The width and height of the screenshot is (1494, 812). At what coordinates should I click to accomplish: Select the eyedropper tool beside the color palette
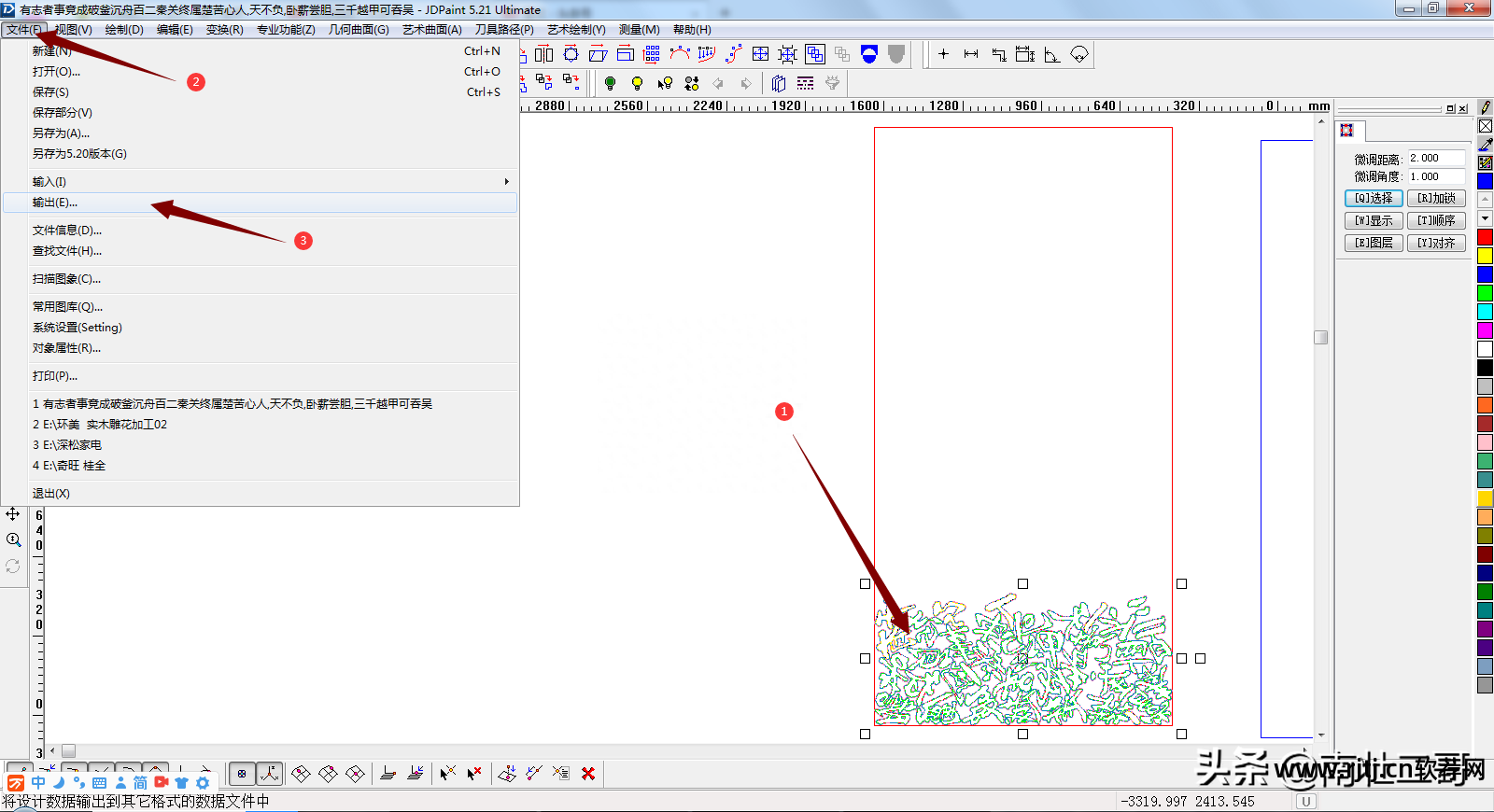point(1485,145)
